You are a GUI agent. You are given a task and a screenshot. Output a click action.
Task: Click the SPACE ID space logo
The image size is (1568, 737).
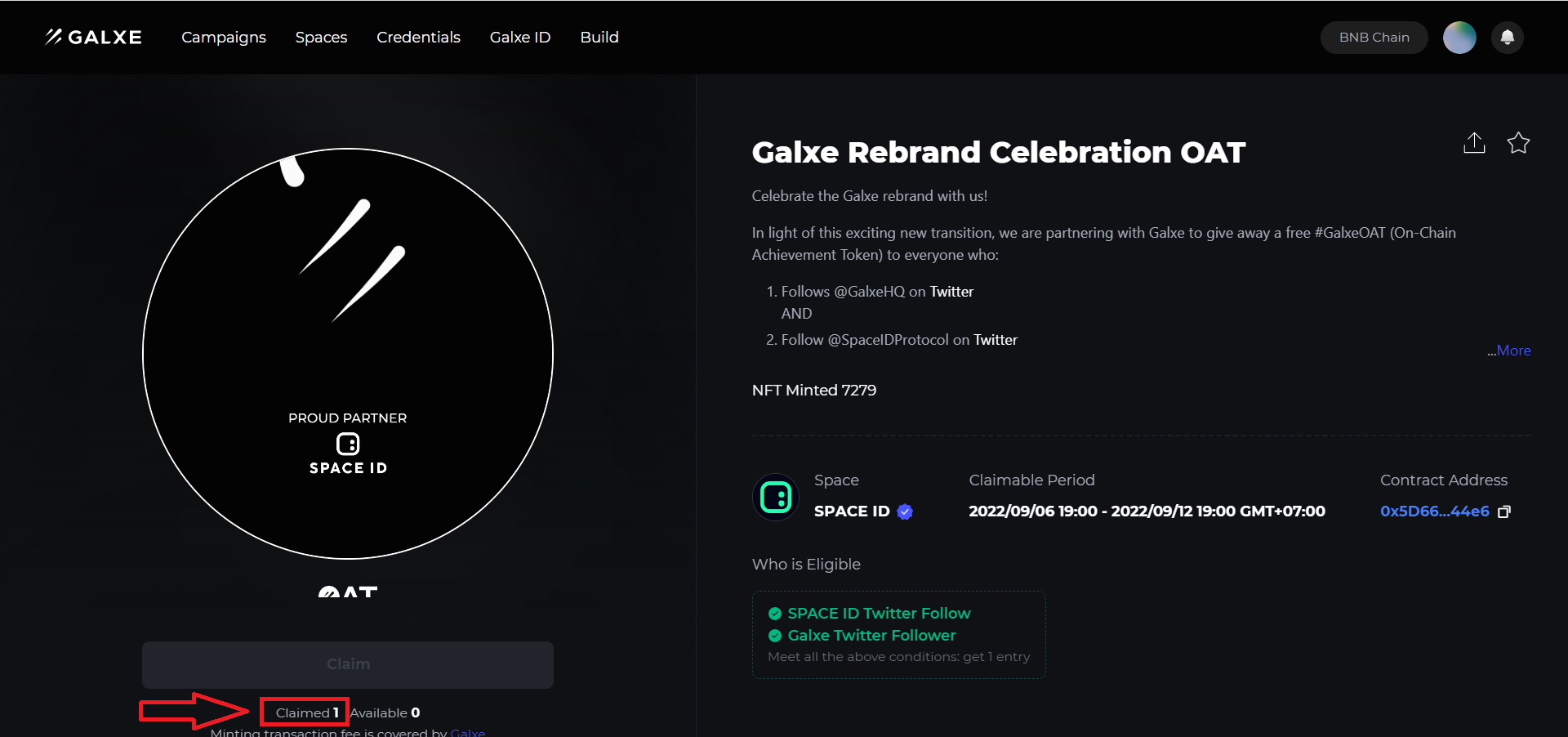click(775, 497)
